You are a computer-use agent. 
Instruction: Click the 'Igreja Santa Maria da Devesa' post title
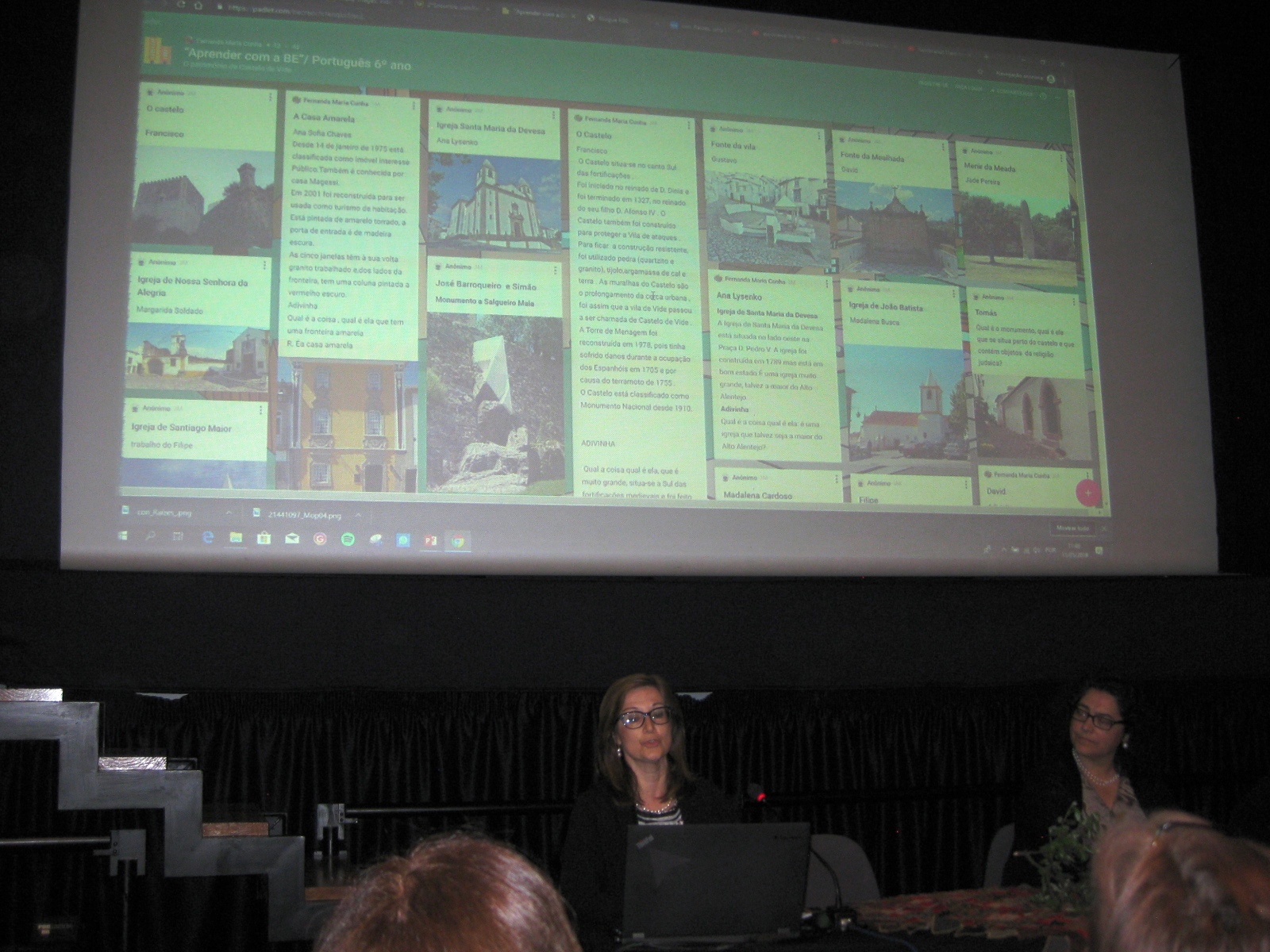click(x=491, y=129)
